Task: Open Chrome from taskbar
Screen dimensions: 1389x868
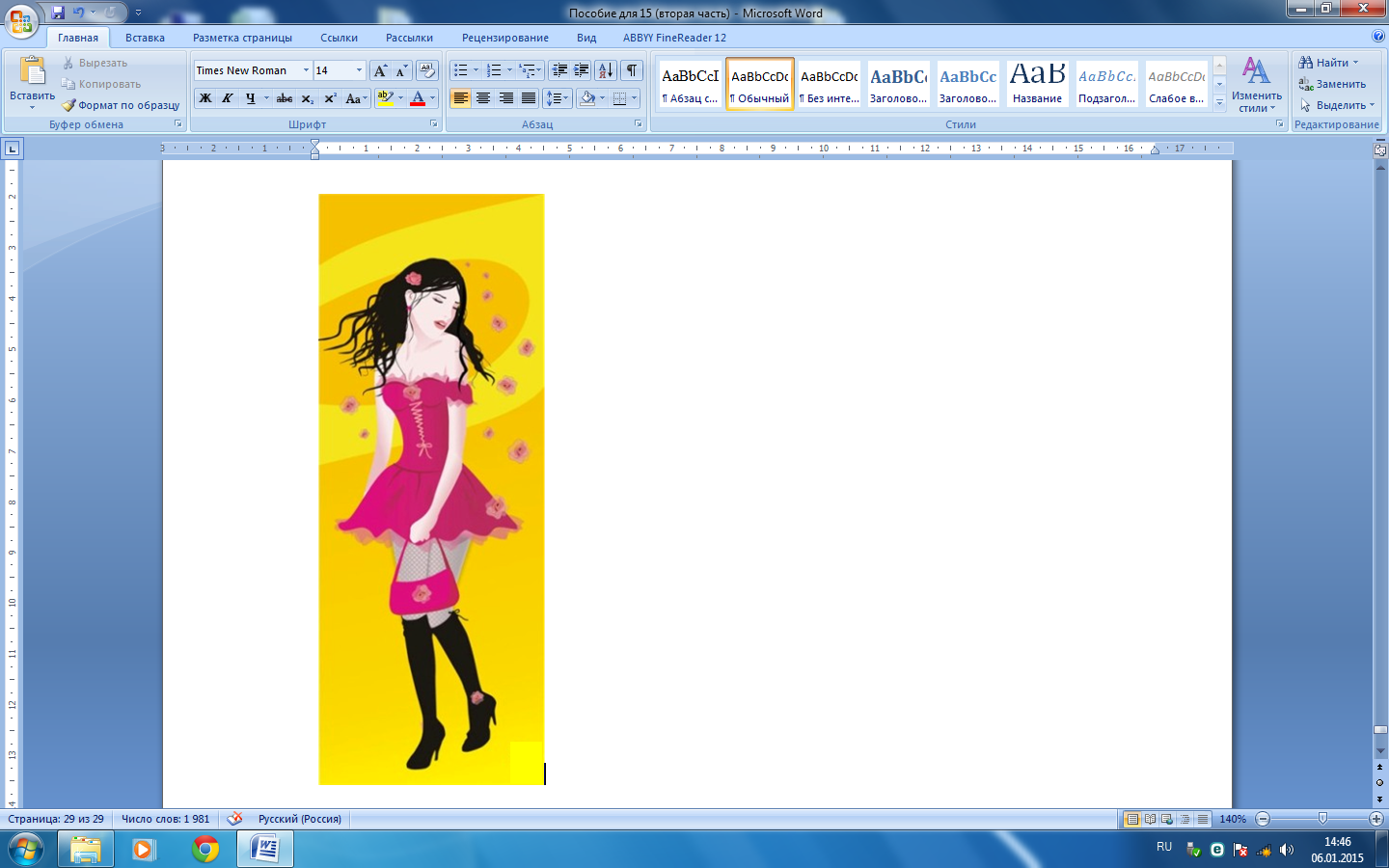Action: point(204,849)
